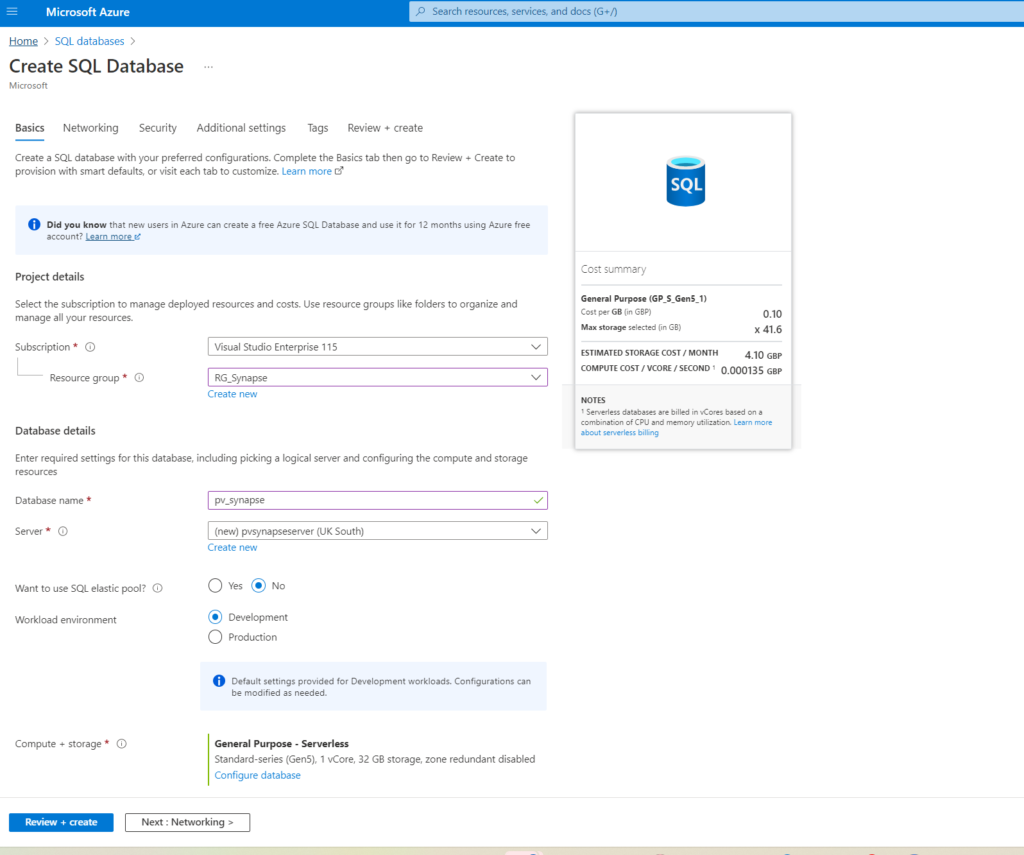The width and height of the screenshot is (1024, 855).
Task: Click the info icon in Development defaults notice
Action: coord(219,681)
